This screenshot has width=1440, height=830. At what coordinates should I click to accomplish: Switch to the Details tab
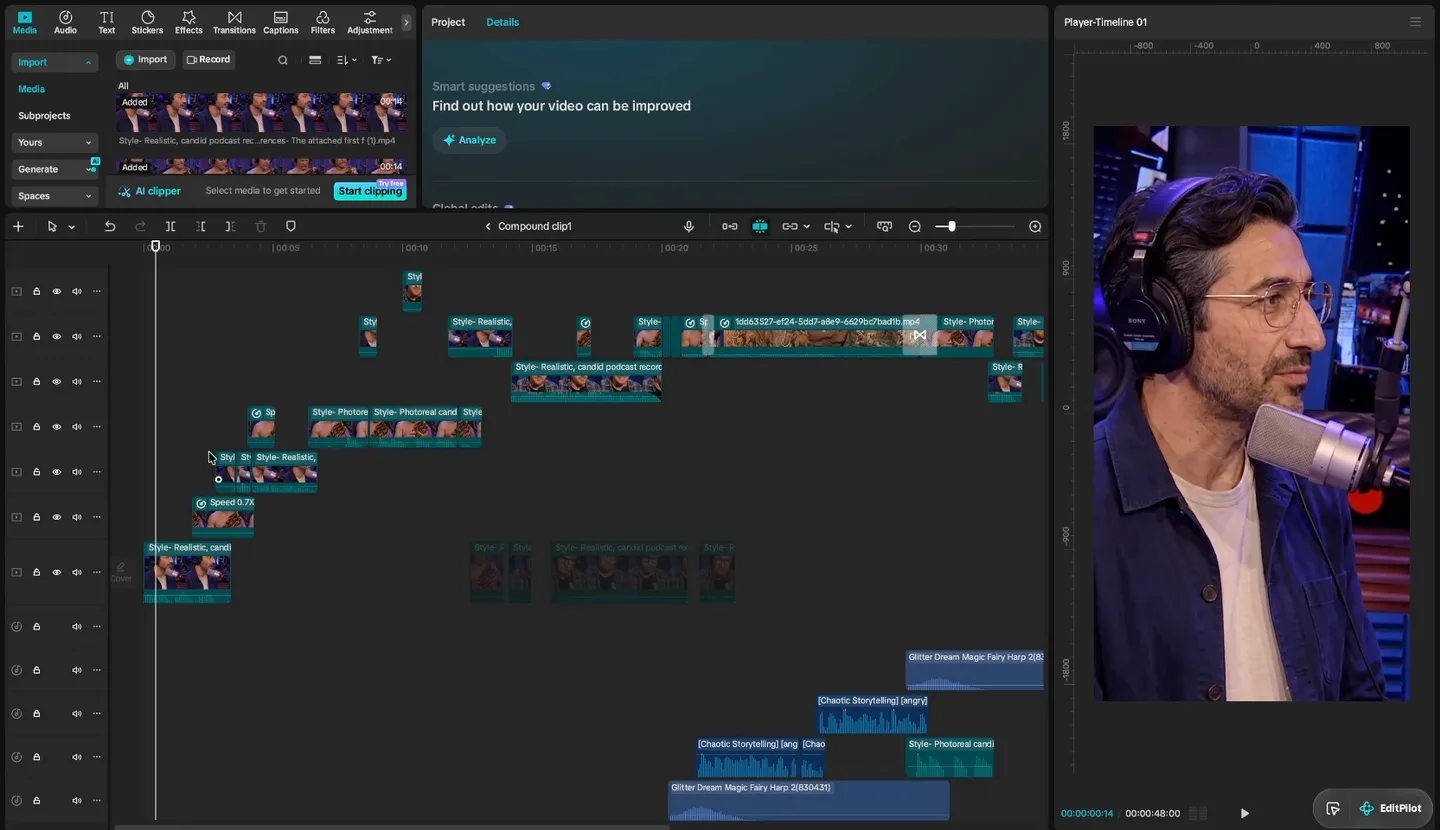(503, 22)
